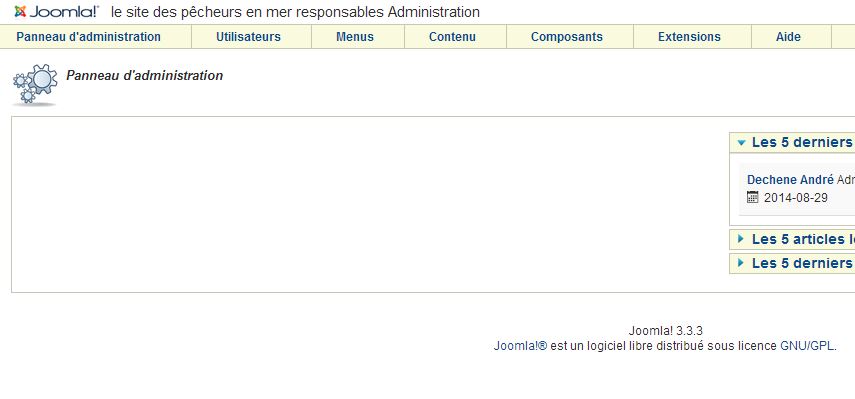Click the italic Panneau d'administration page heading
This screenshot has width=855, height=399.
pos(144,76)
